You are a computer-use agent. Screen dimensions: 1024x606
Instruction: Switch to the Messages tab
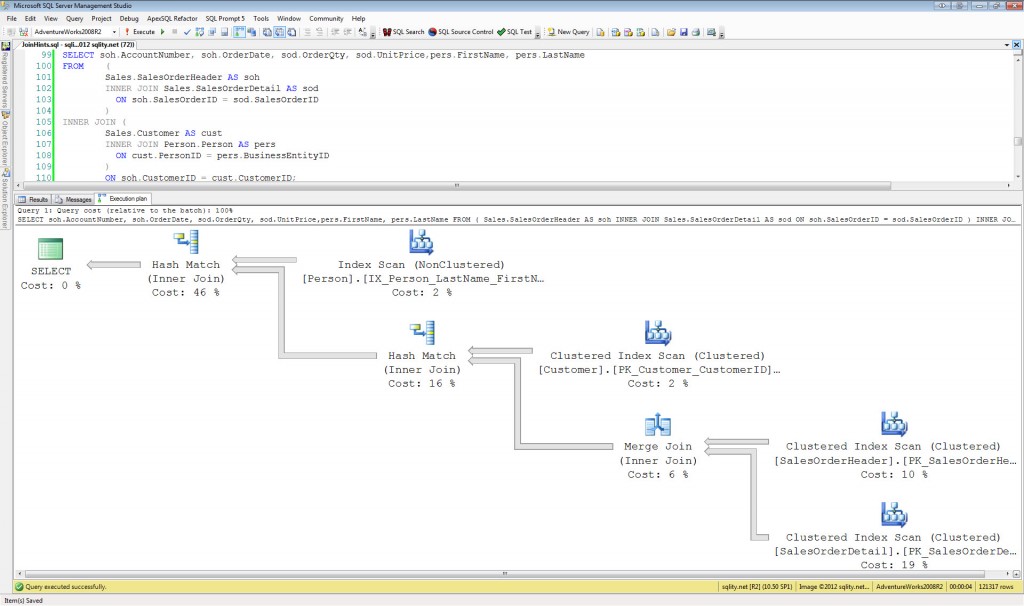[72, 199]
